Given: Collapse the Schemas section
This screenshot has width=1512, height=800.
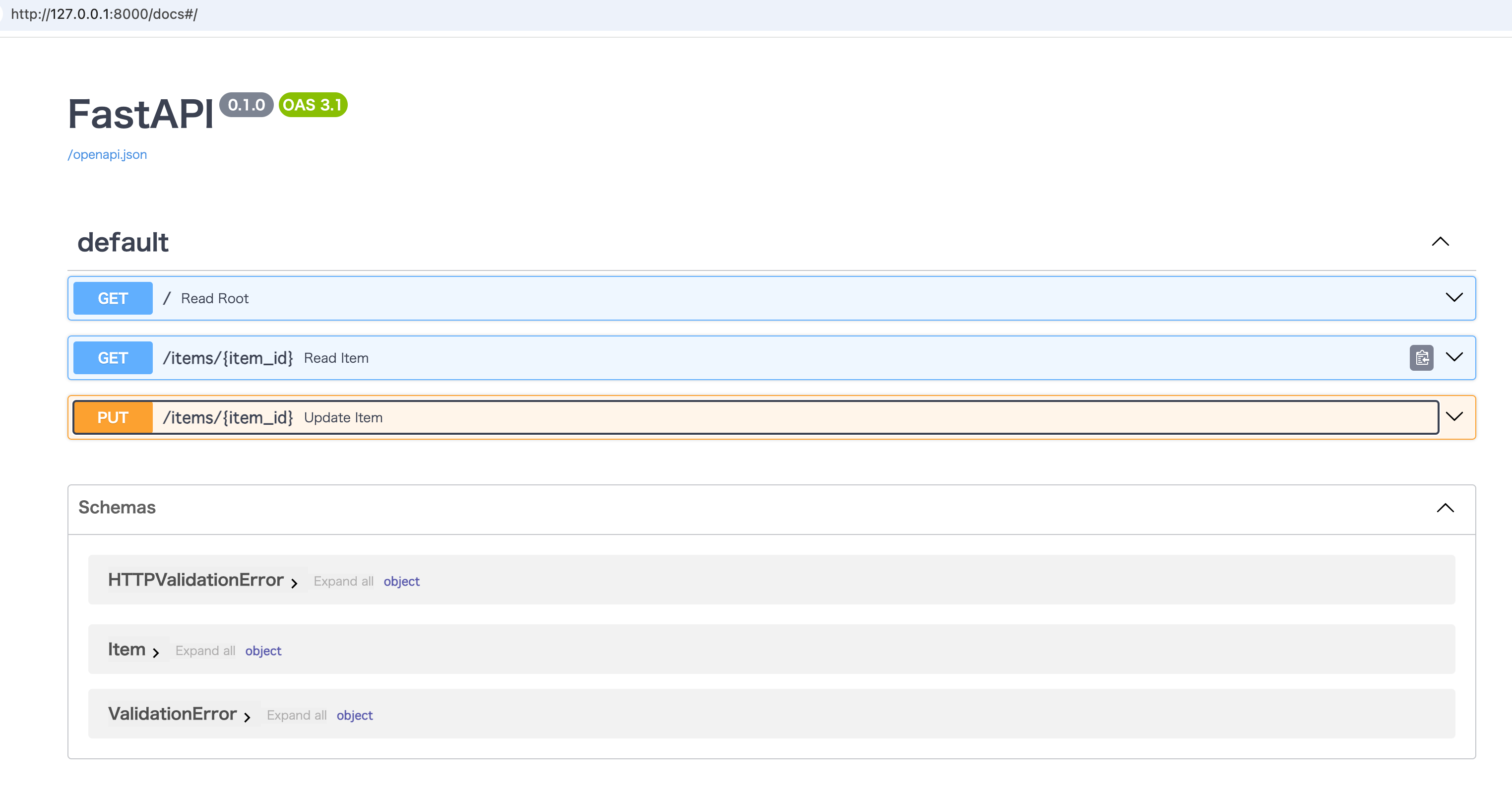Looking at the screenshot, I should coord(1445,508).
